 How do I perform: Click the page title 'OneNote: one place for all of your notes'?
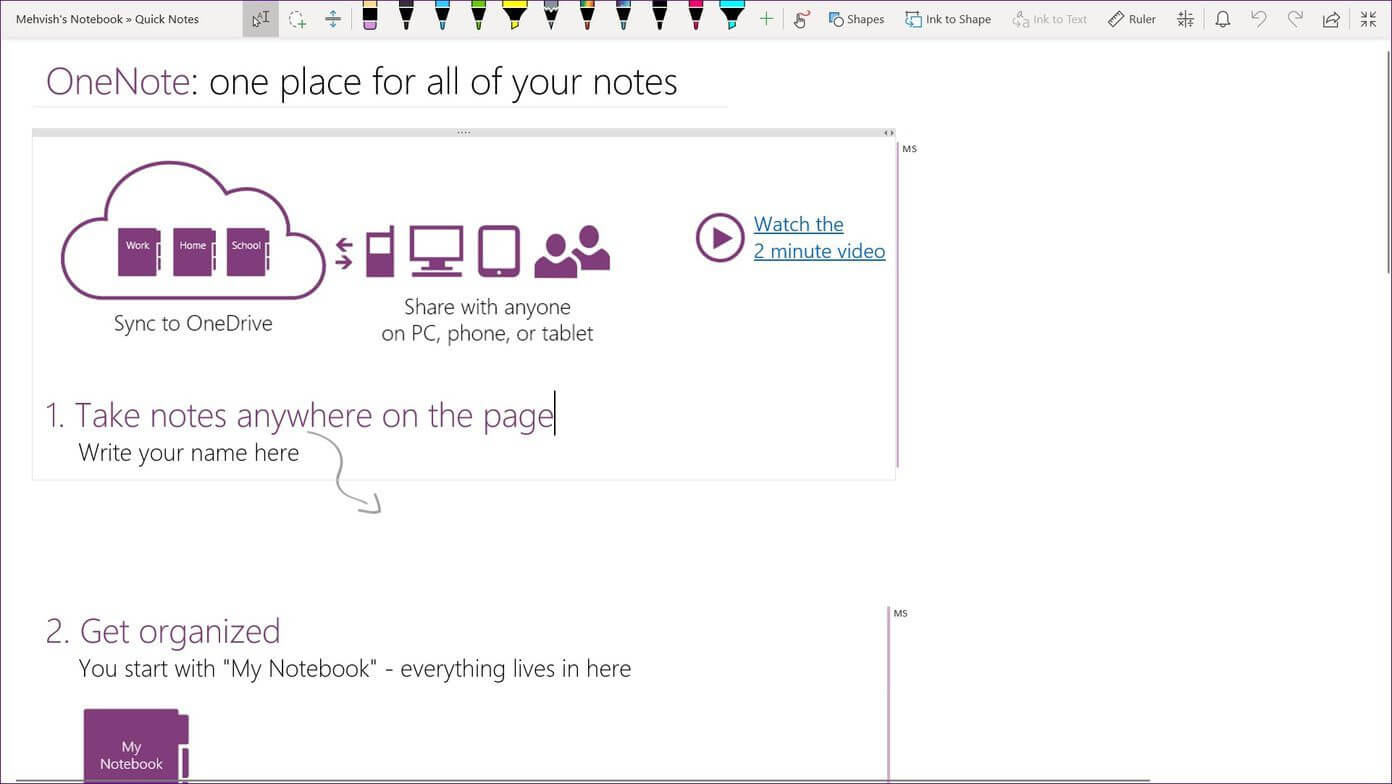tap(361, 82)
